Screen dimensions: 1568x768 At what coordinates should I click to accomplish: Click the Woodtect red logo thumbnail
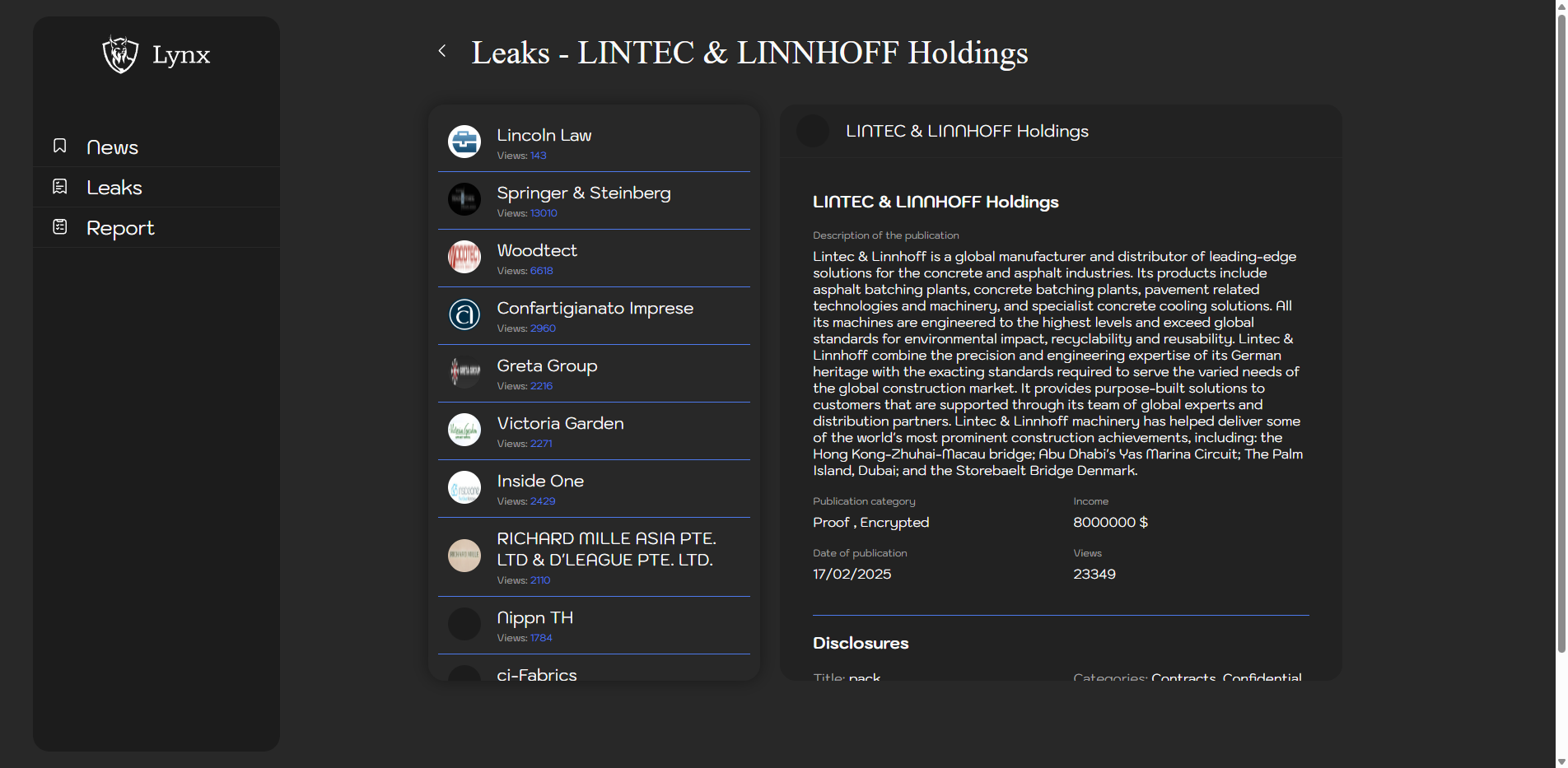464,257
